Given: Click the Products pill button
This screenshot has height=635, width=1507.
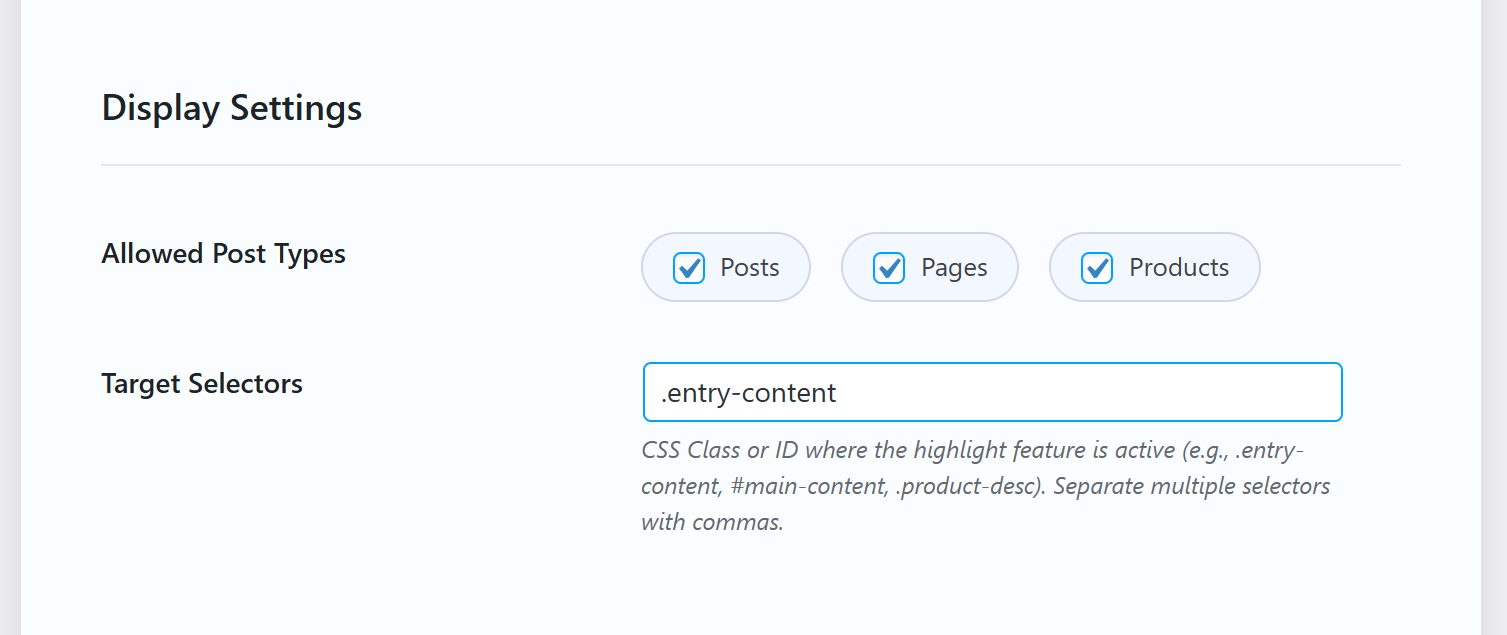Looking at the screenshot, I should coord(1154,267).
